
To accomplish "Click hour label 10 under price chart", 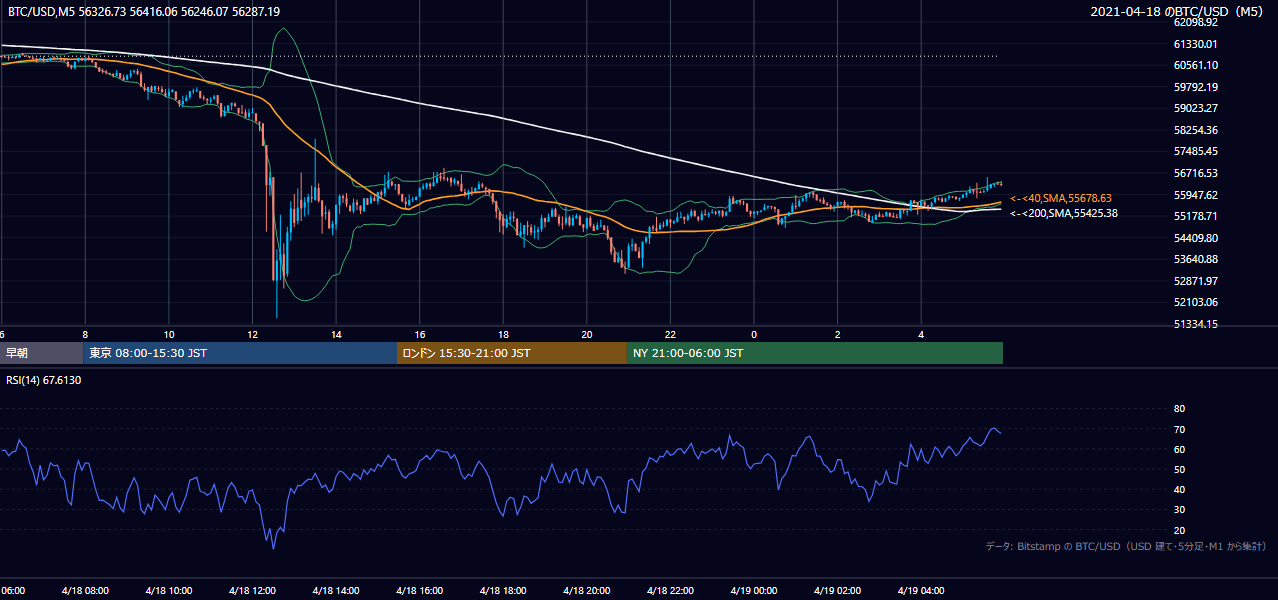I will (169, 335).
